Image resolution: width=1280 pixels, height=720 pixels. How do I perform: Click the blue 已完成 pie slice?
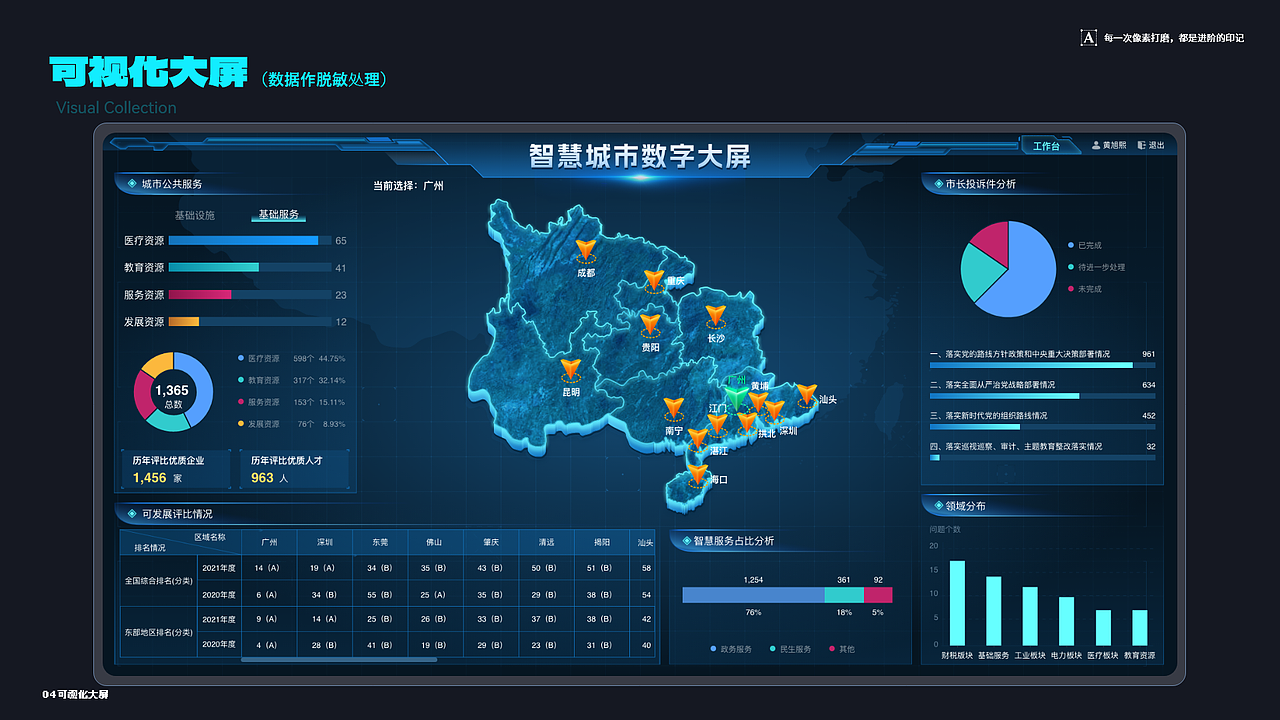pos(1025,275)
